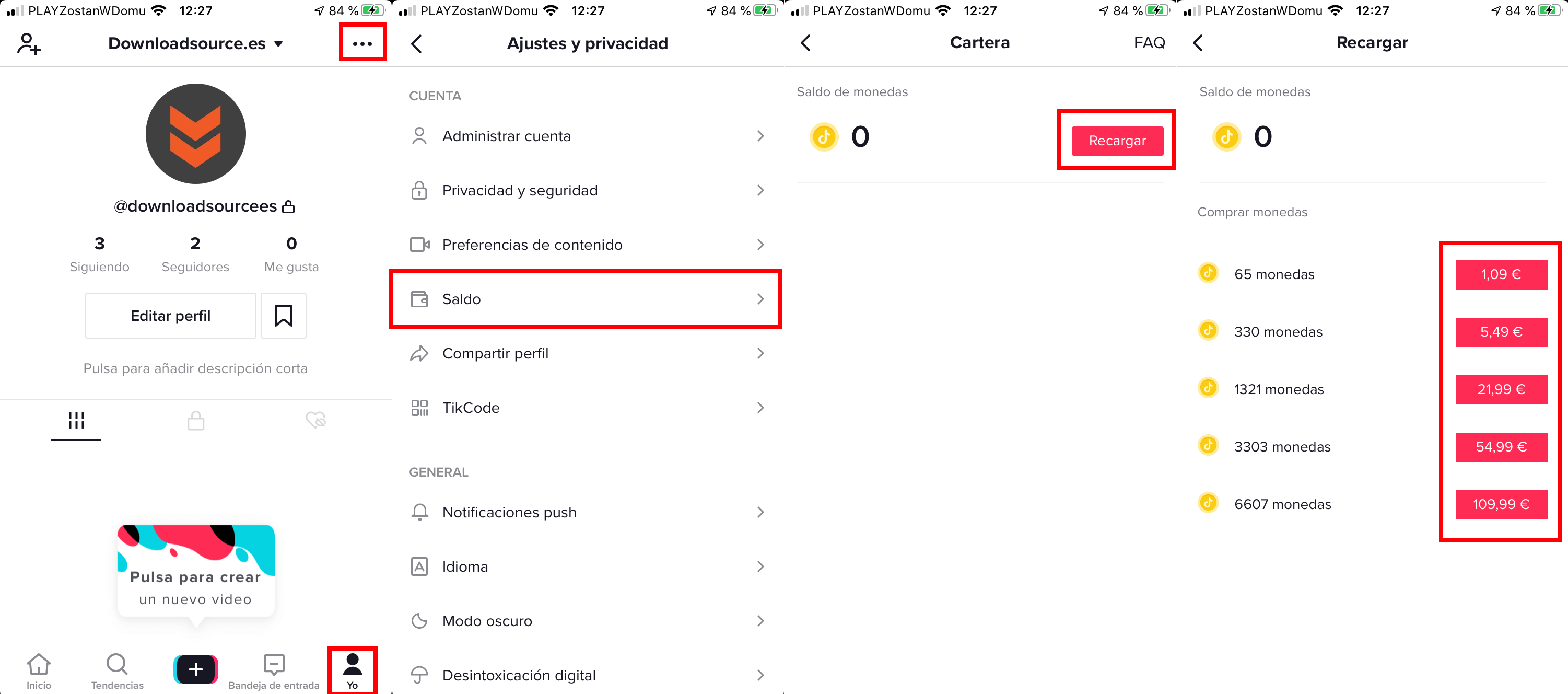The height and width of the screenshot is (694, 1568).
Task: Open Bandeja de entrada inbox icon
Action: [x=273, y=672]
